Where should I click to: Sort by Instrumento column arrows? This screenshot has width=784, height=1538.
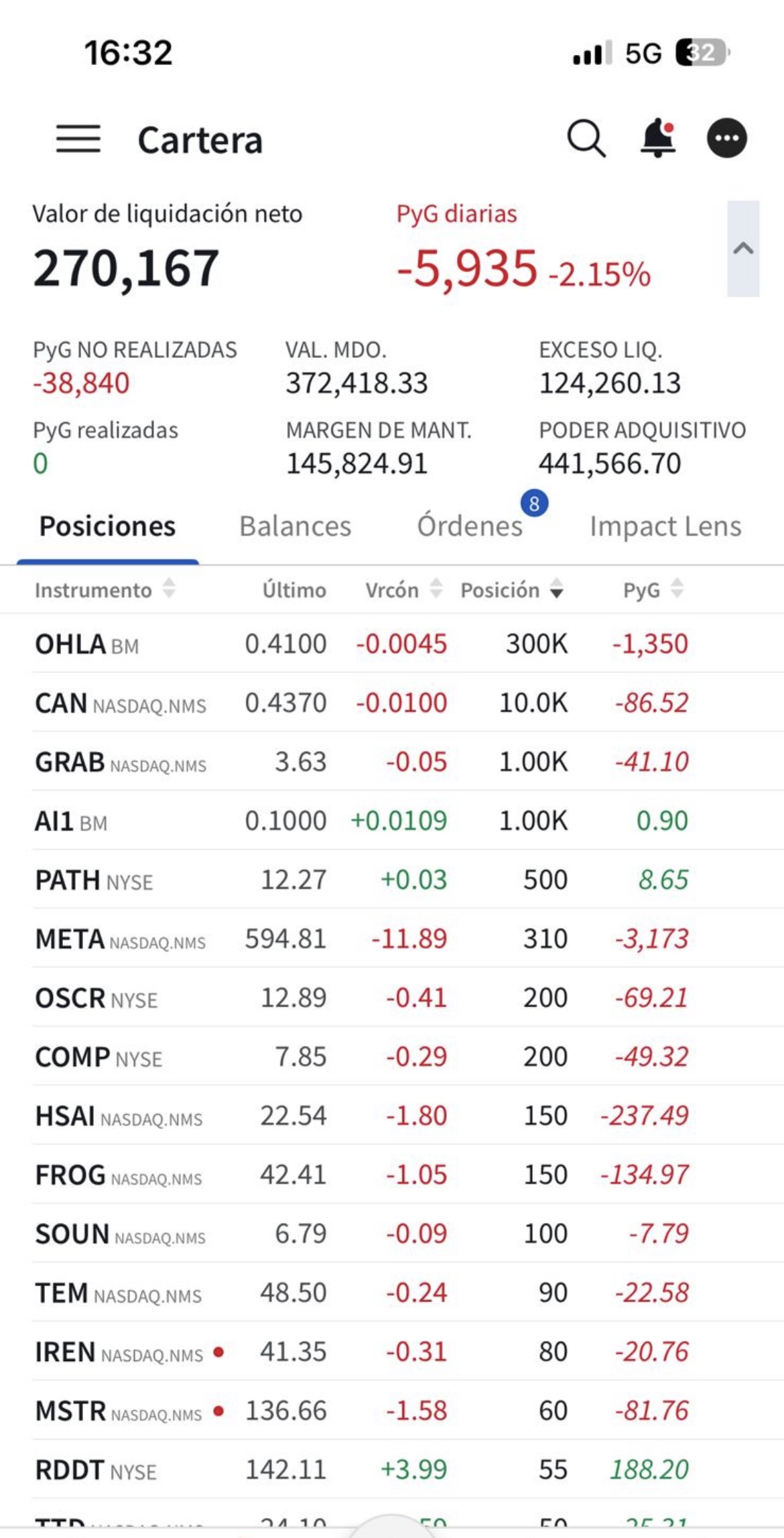click(169, 589)
